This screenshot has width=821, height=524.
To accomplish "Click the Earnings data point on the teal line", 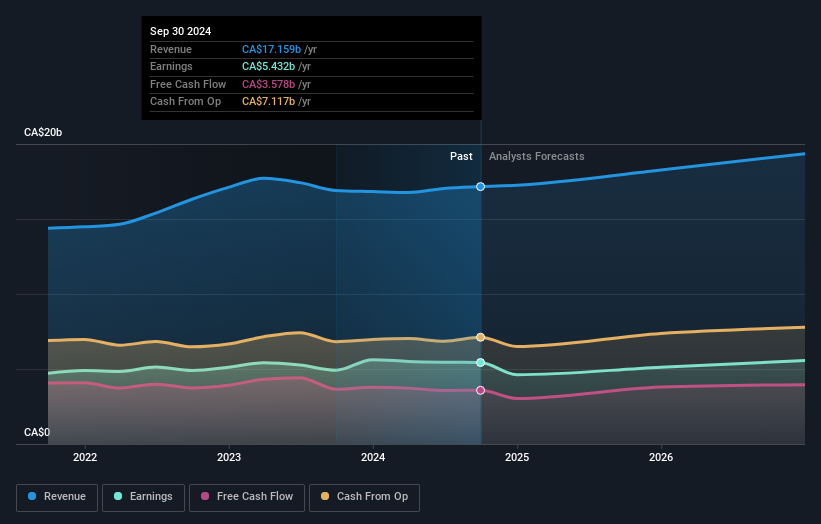I will pos(480,363).
